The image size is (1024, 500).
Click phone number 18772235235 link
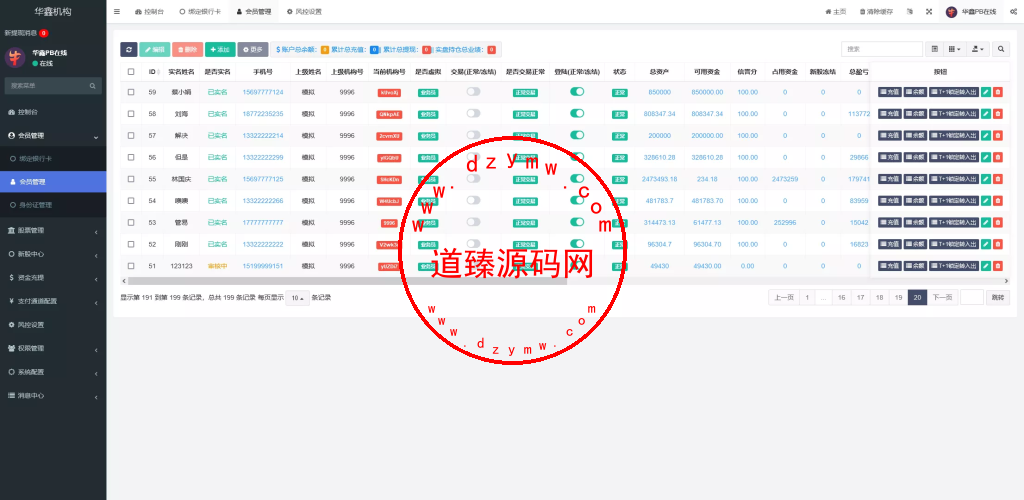[263, 114]
